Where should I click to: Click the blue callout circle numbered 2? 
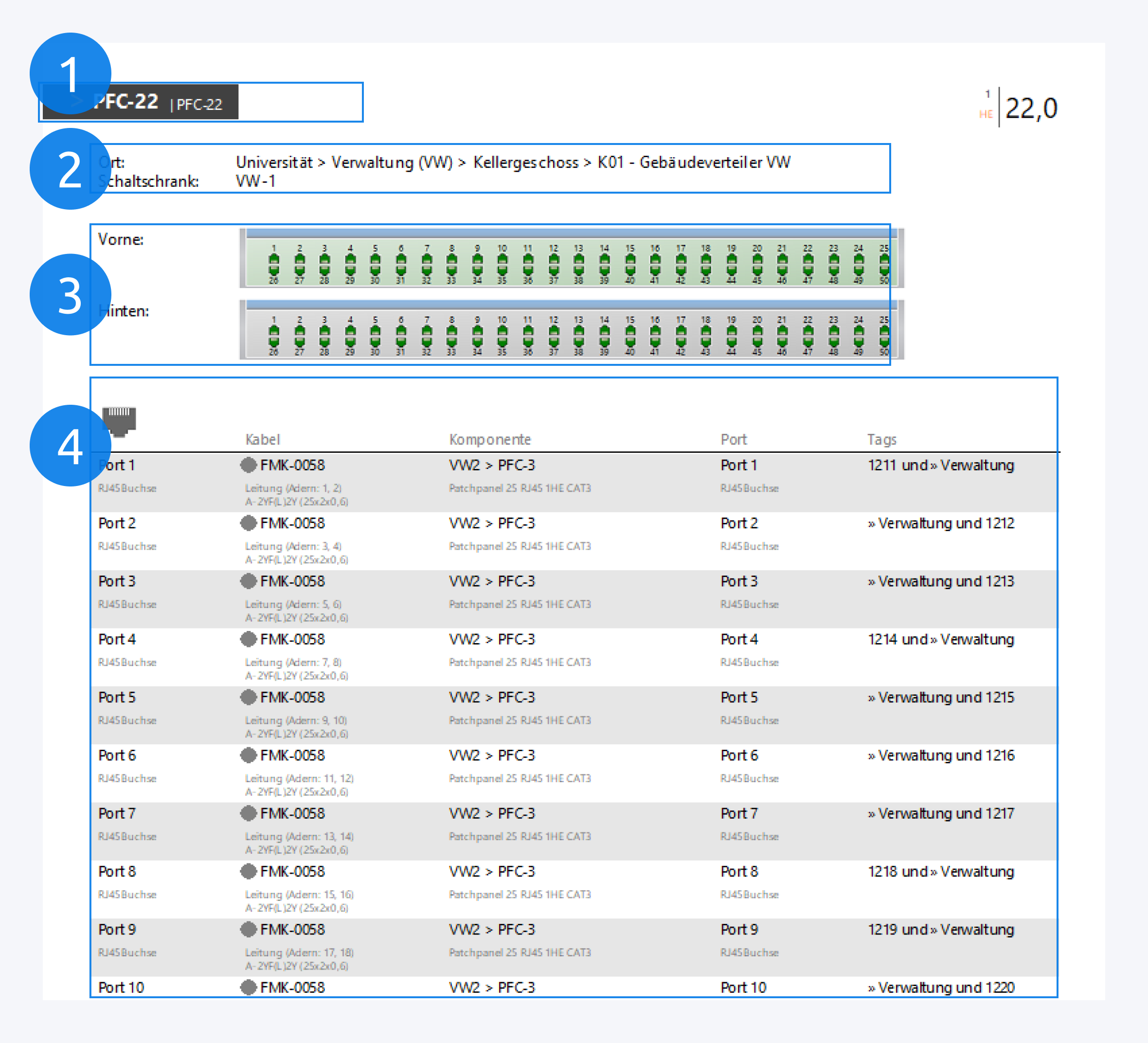[70, 169]
